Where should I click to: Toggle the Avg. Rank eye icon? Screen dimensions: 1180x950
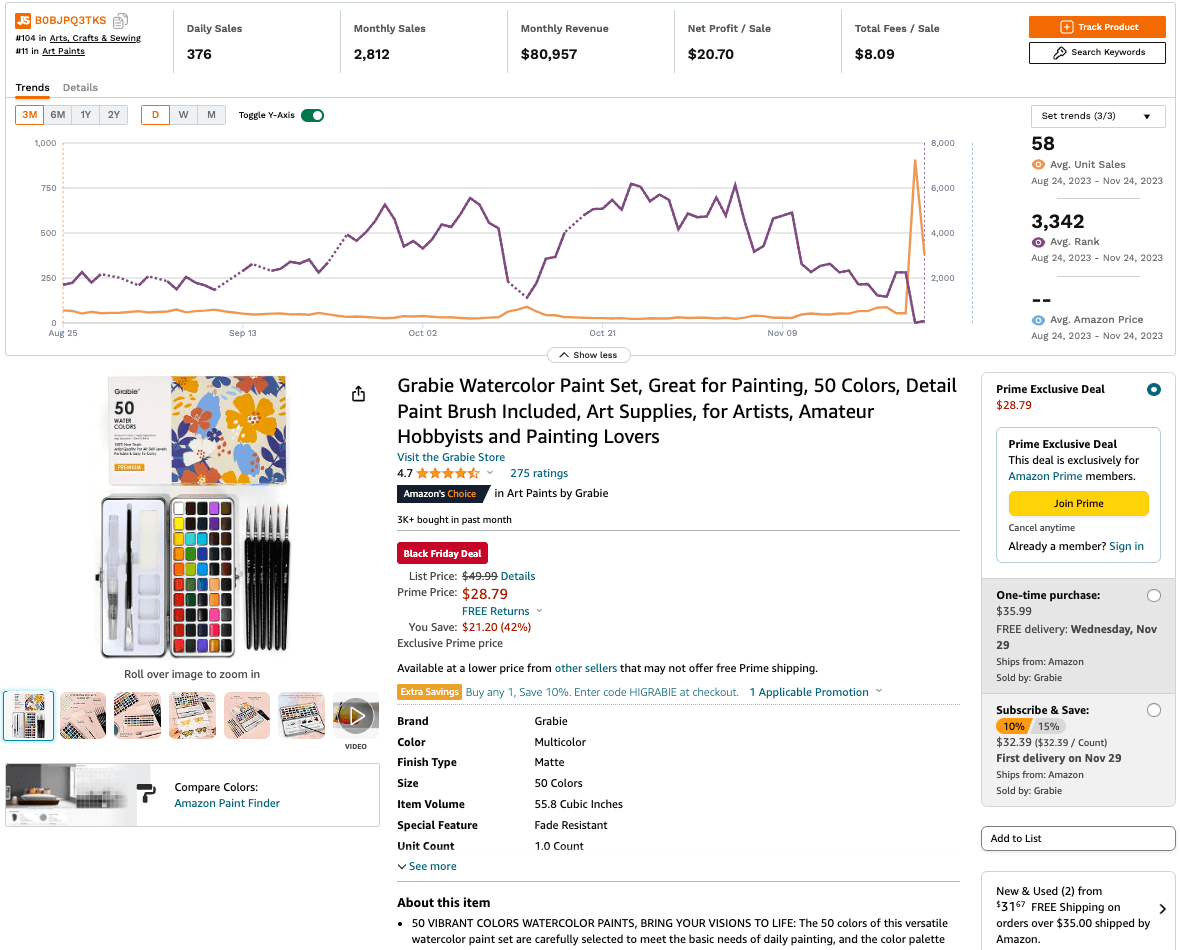(x=1038, y=242)
